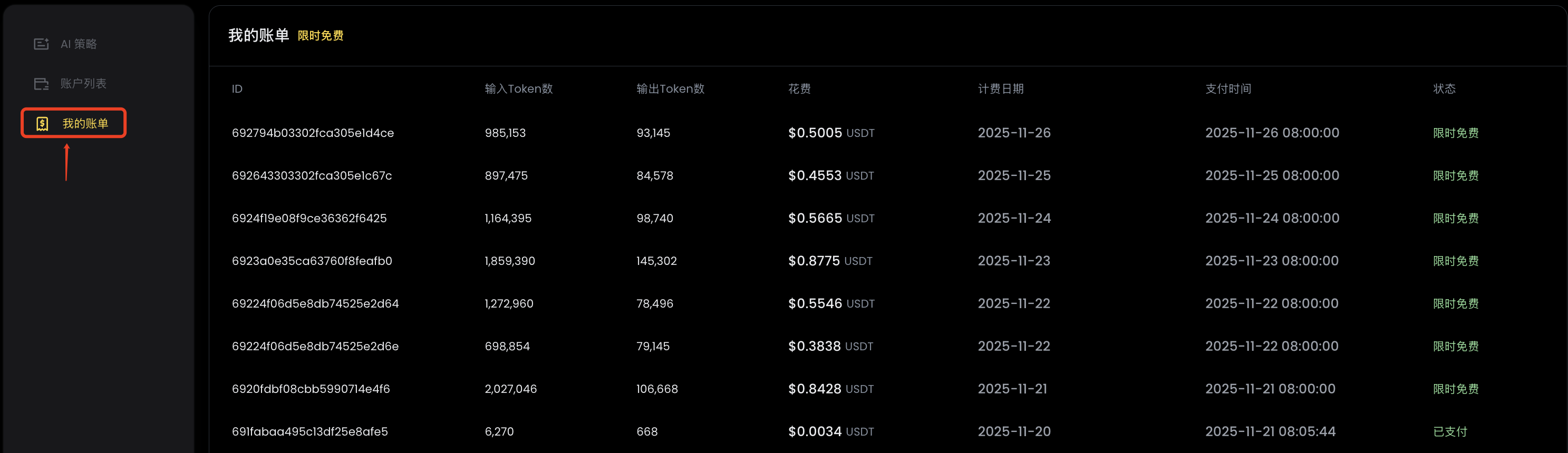Click the 账户列表 wallet icon
This screenshot has height=453, width=1568.
[x=42, y=84]
